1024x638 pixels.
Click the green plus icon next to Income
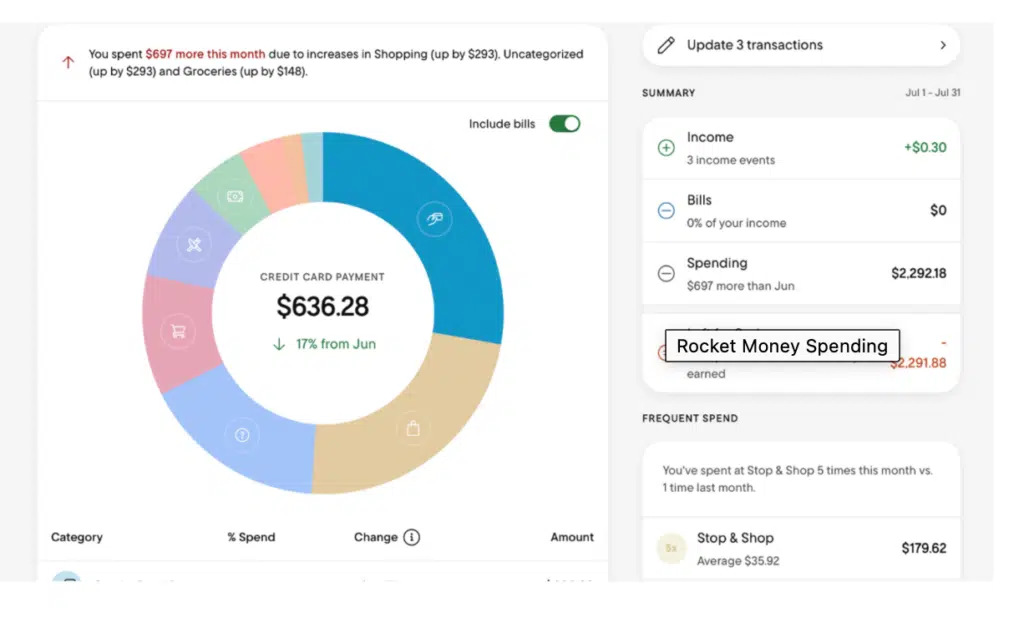(x=666, y=148)
